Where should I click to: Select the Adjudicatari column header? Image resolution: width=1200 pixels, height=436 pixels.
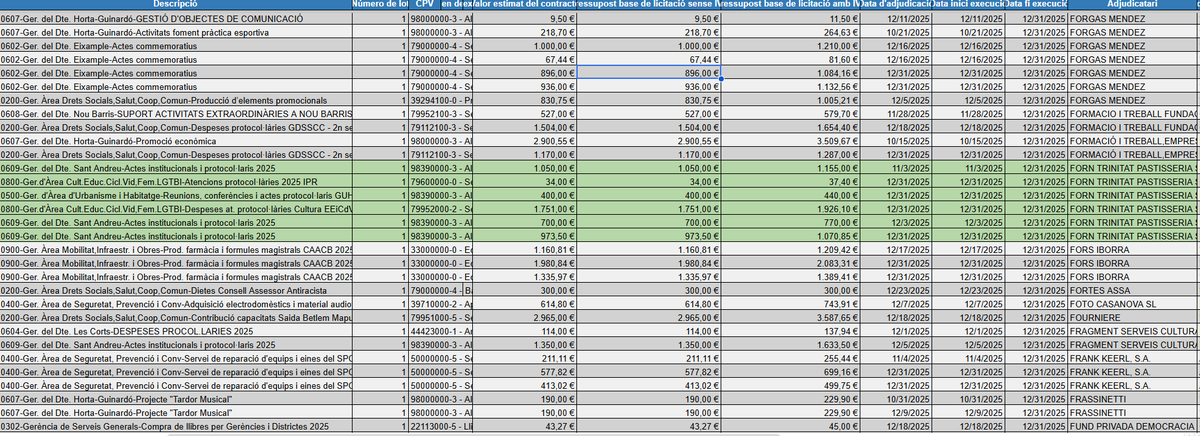1133,6
